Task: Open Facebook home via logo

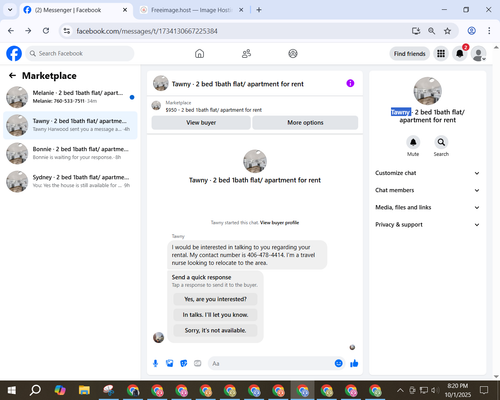Action: click(x=14, y=53)
